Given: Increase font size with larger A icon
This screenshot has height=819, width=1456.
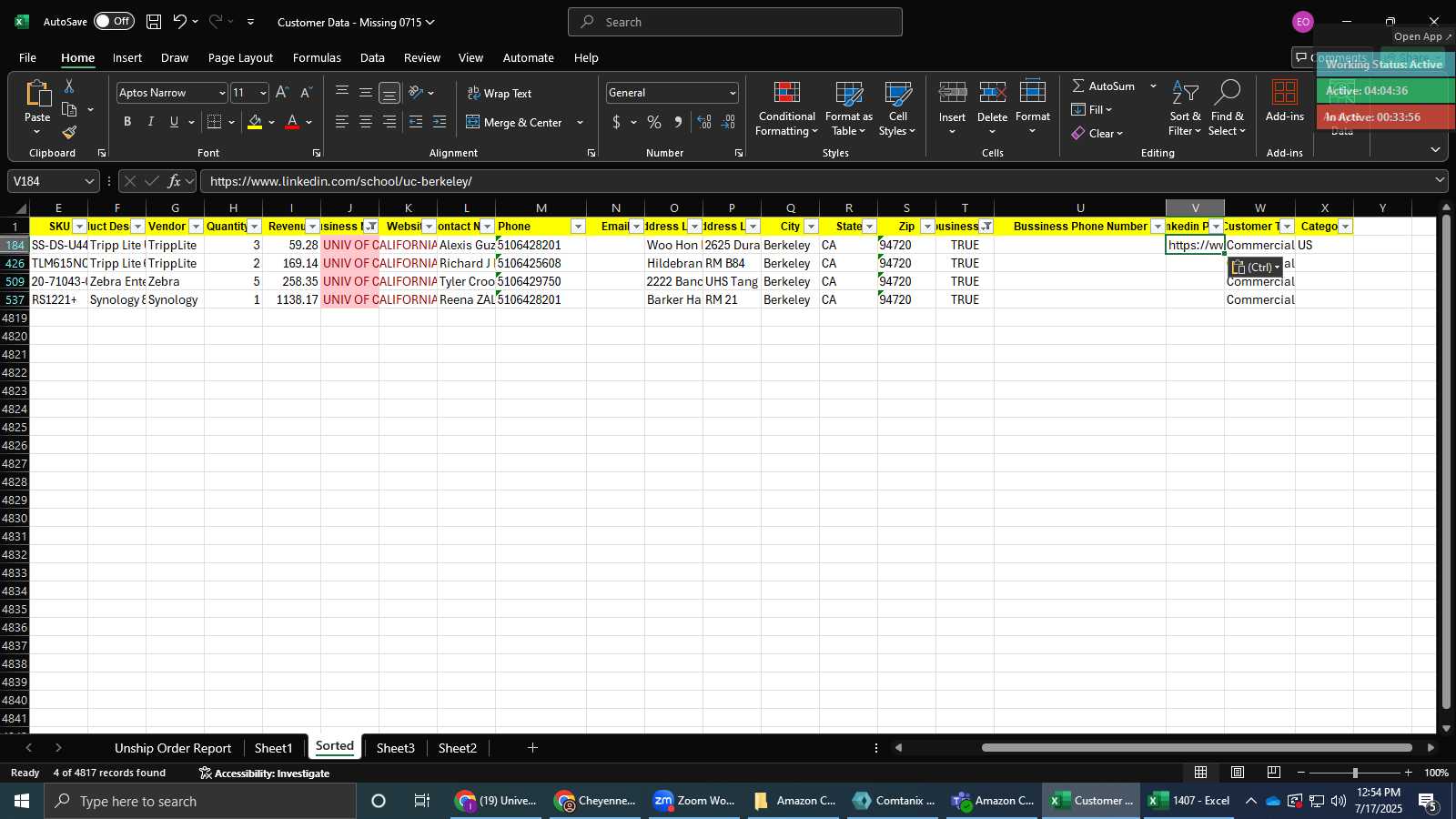Looking at the screenshot, I should (282, 92).
